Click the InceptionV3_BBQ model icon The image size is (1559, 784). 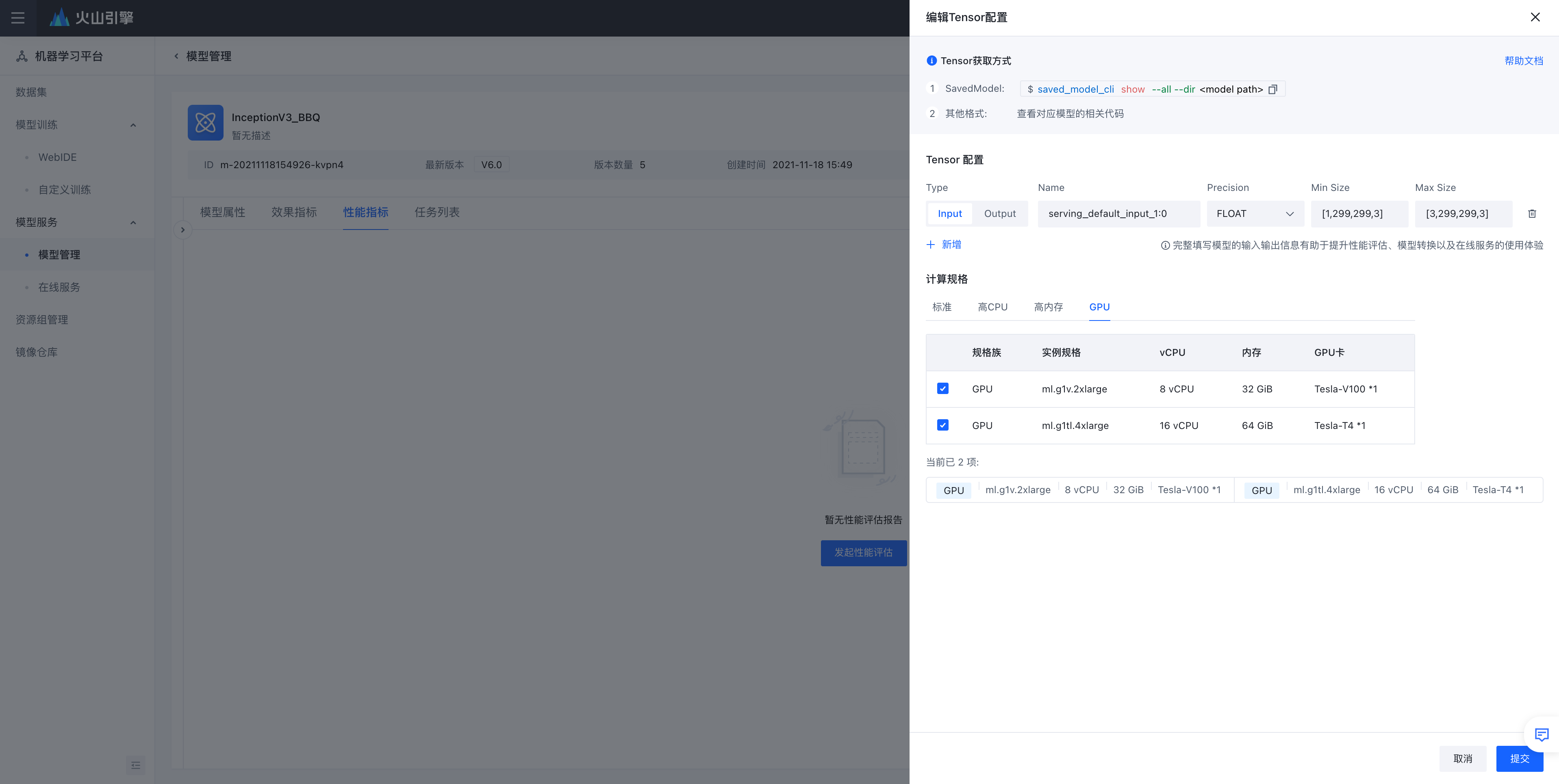tap(205, 123)
